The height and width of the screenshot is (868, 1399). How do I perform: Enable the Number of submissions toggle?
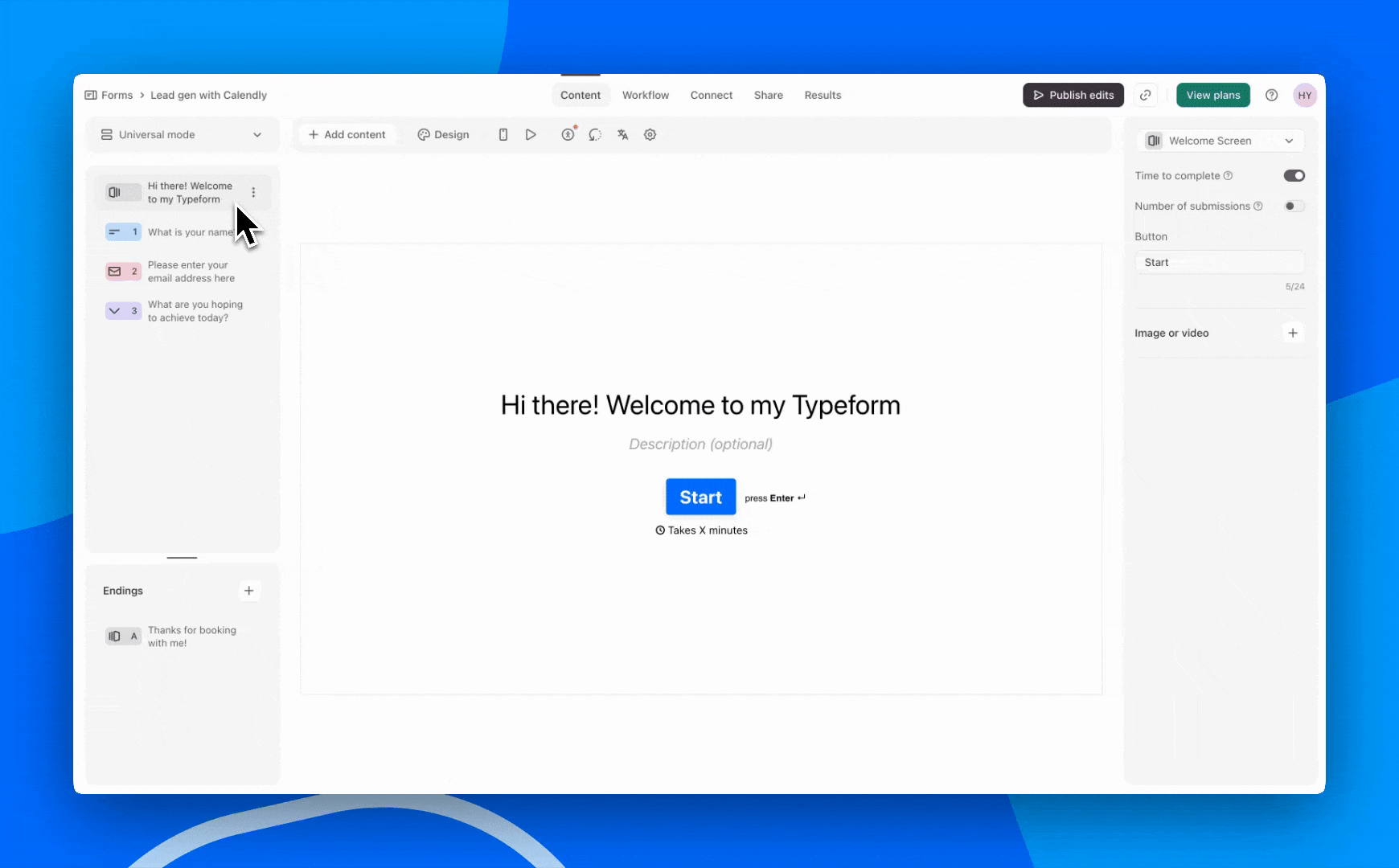click(1294, 206)
